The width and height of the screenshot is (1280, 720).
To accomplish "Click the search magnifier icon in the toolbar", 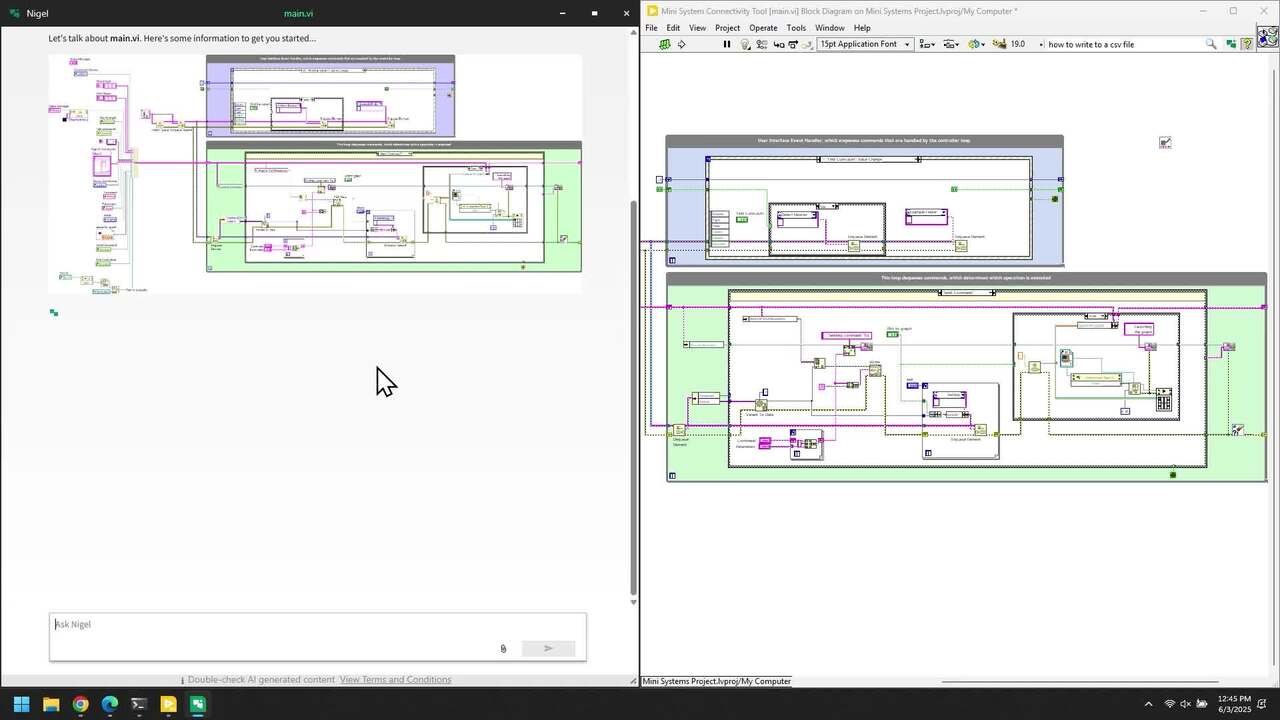I will pyautogui.click(x=1210, y=44).
